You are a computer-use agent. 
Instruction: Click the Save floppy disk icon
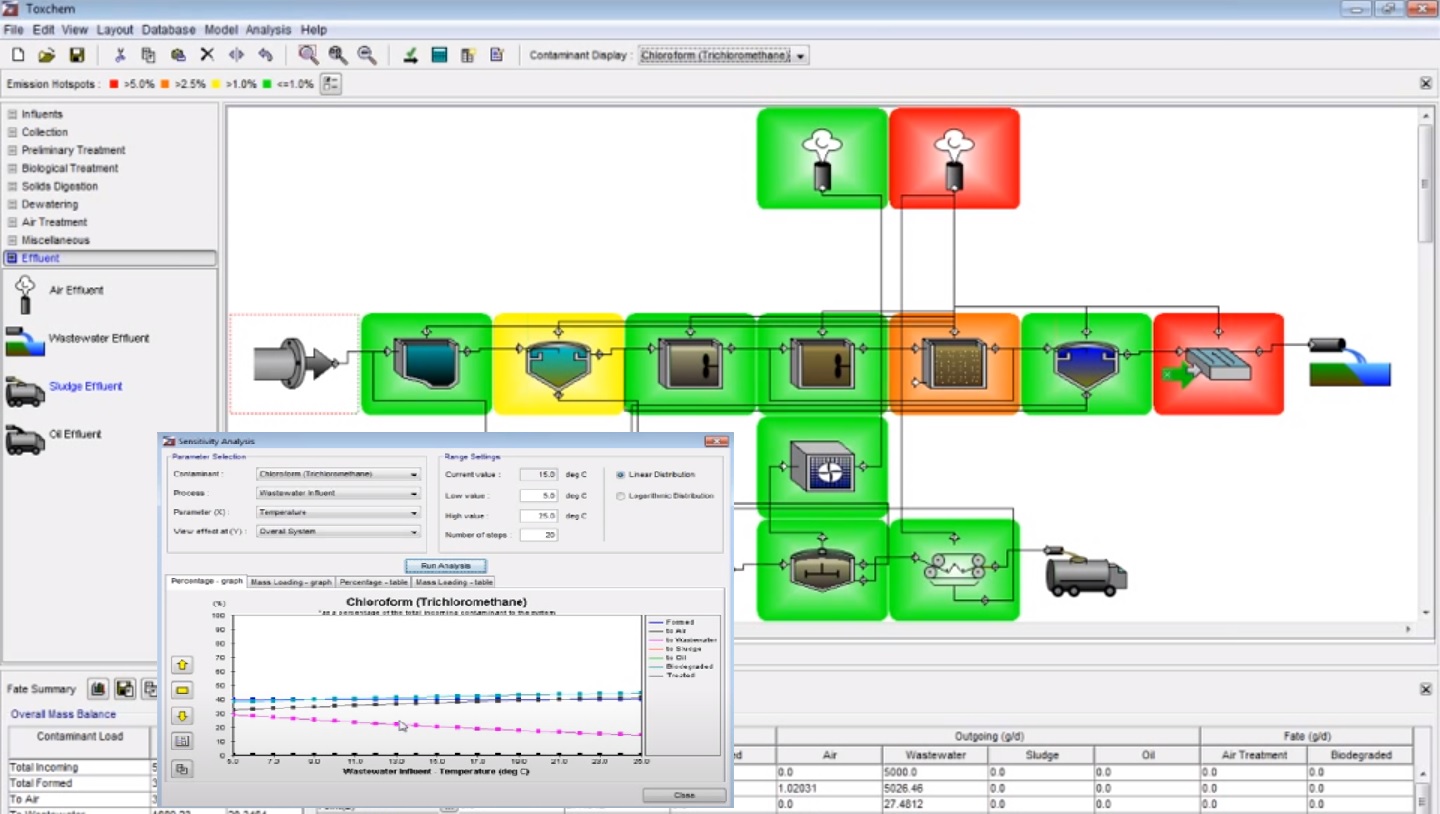click(77, 55)
